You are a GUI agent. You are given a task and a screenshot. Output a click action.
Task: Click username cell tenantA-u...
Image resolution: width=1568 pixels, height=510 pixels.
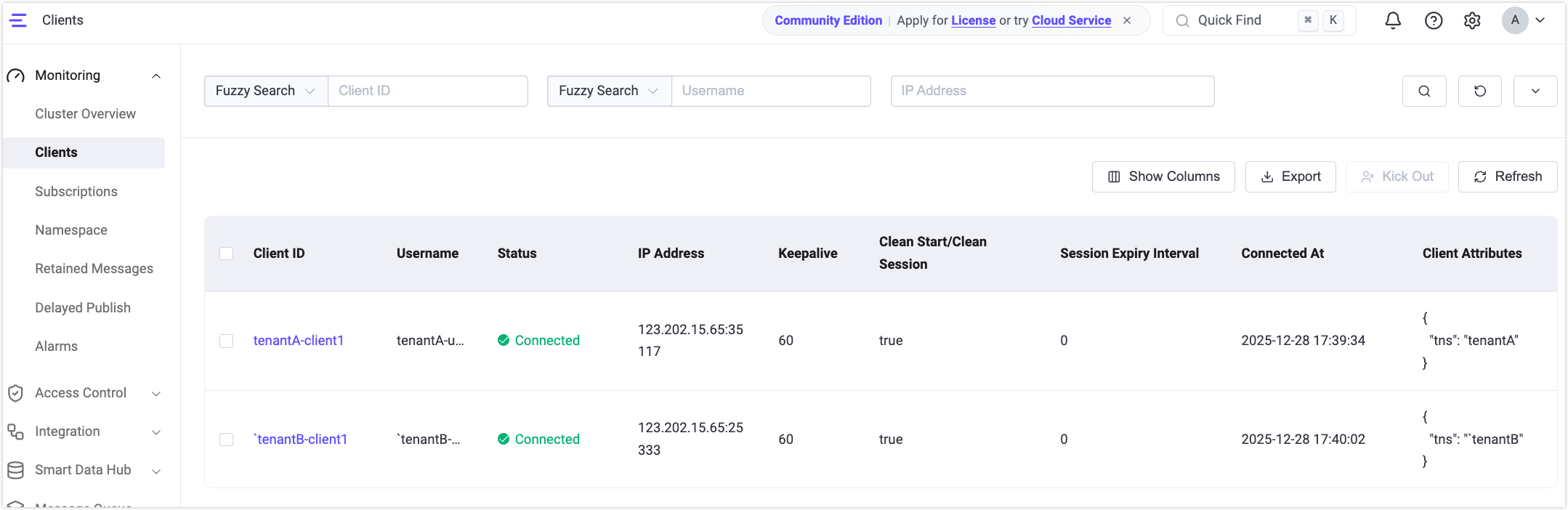click(430, 341)
